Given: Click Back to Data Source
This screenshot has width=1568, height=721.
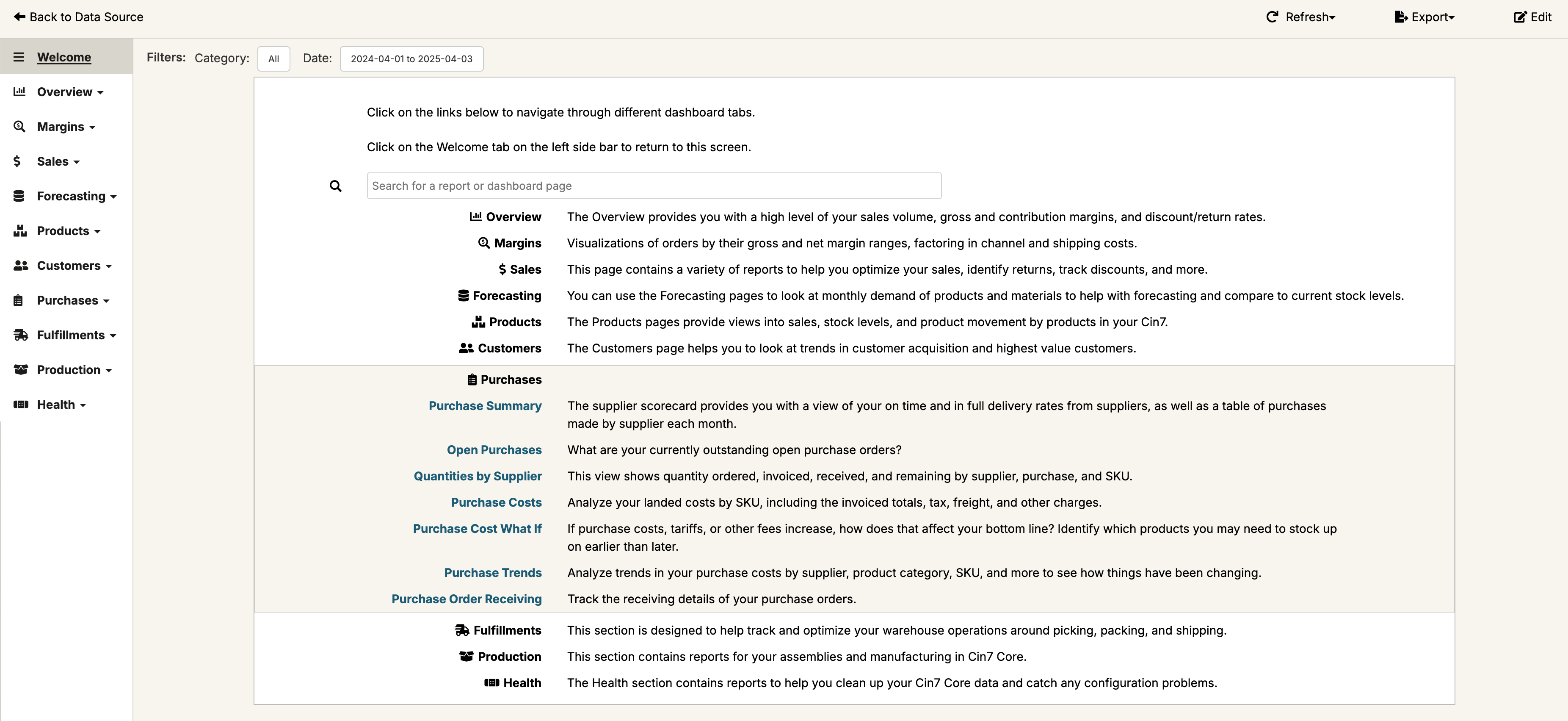Looking at the screenshot, I should click(78, 17).
